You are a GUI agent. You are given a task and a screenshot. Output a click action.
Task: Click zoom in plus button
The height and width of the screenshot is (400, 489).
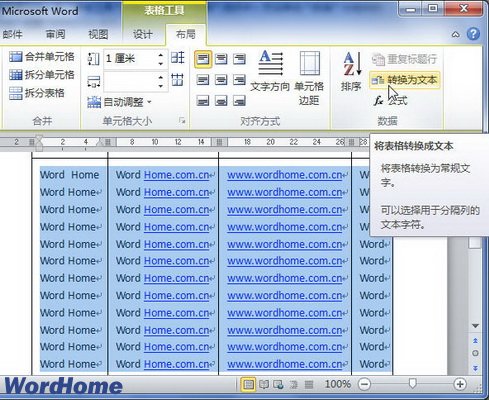coord(460,384)
